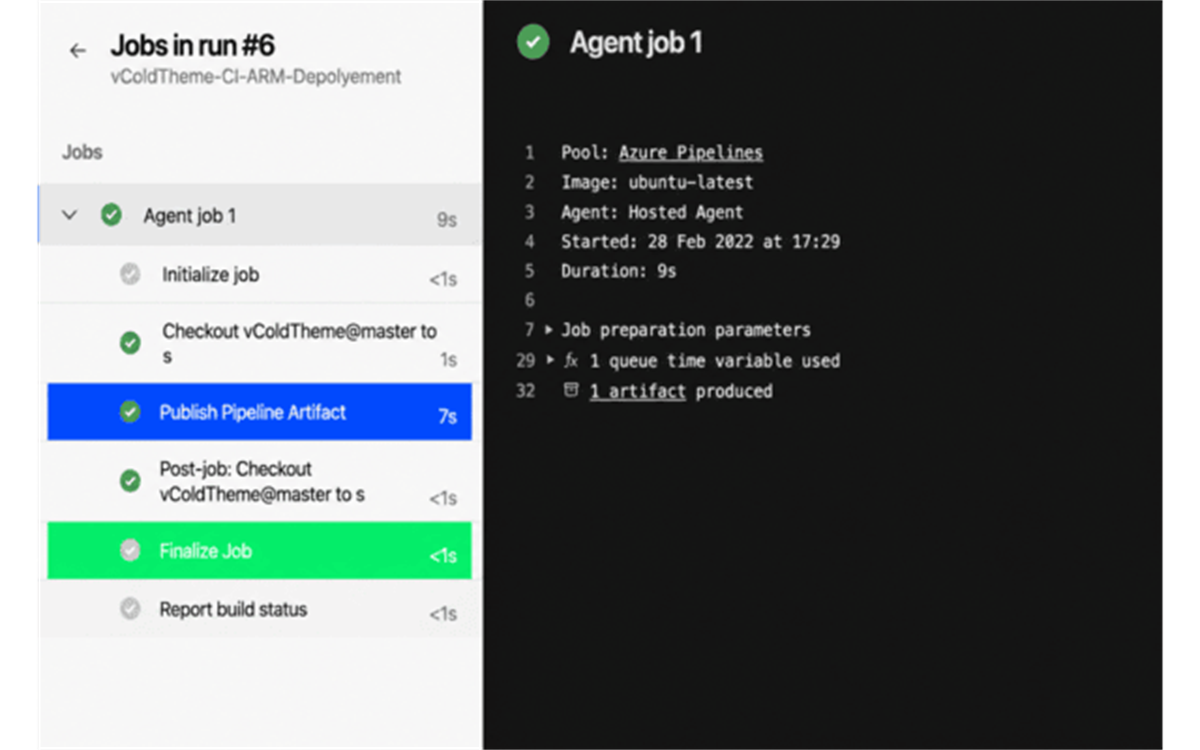Click the Image: ubuntu-latest log line

tap(657, 183)
